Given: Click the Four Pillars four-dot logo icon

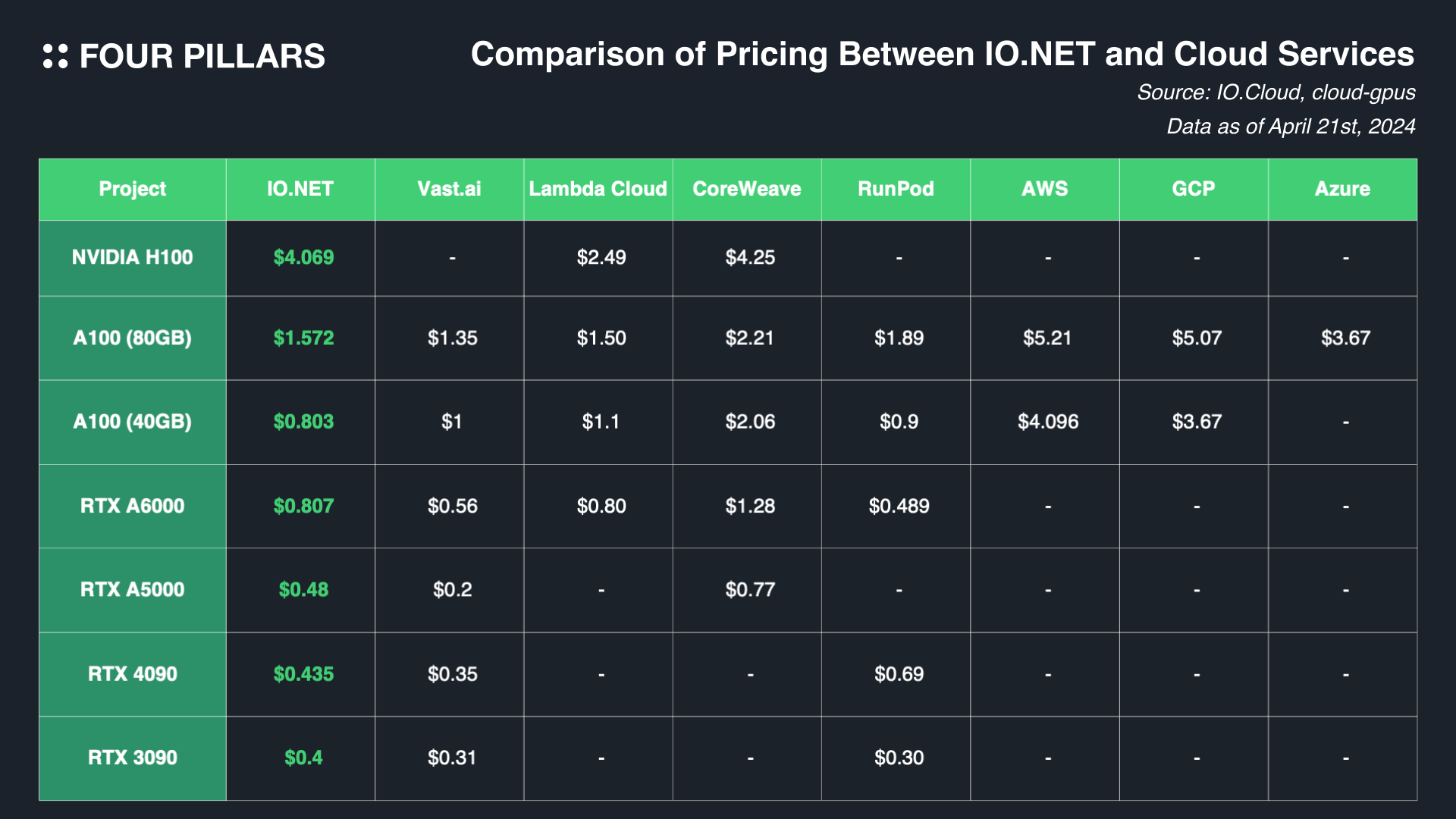Looking at the screenshot, I should (x=55, y=56).
